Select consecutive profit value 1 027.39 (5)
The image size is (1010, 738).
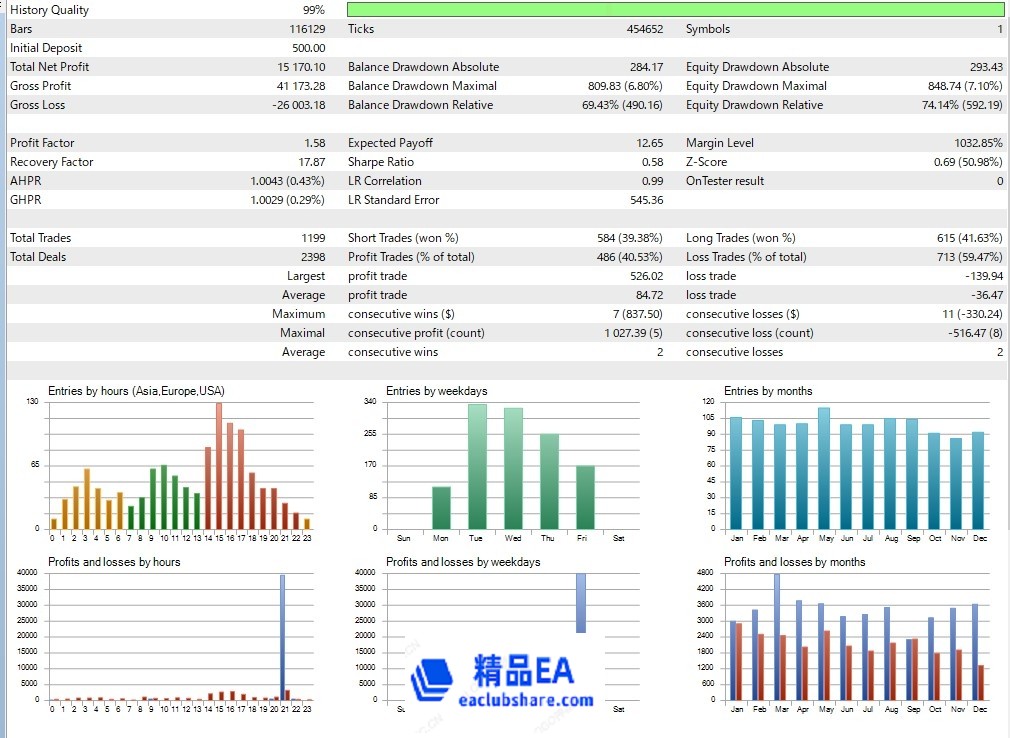pyautogui.click(x=634, y=333)
